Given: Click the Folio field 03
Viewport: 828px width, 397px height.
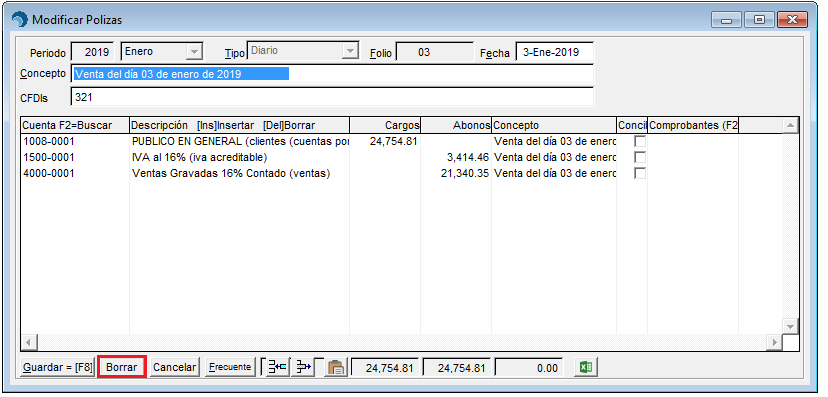Looking at the screenshot, I should click(x=435, y=52).
